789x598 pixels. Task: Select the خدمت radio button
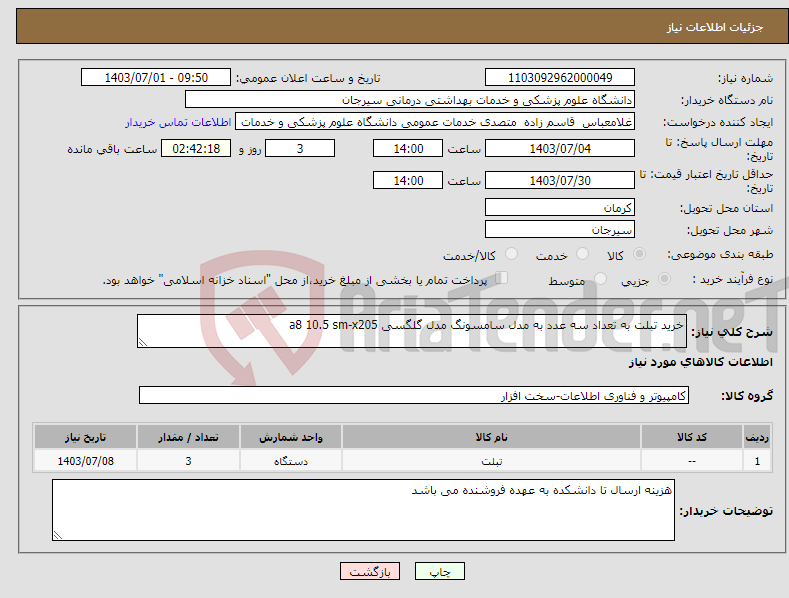[x=582, y=254]
